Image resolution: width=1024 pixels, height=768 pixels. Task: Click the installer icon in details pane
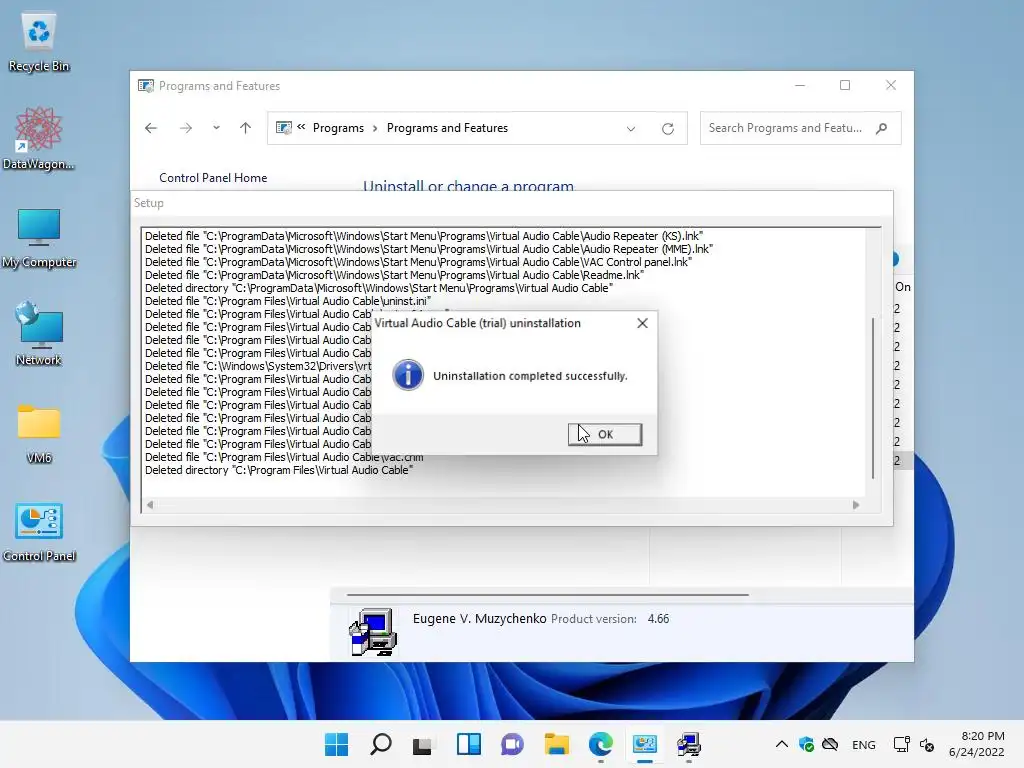pyautogui.click(x=373, y=632)
